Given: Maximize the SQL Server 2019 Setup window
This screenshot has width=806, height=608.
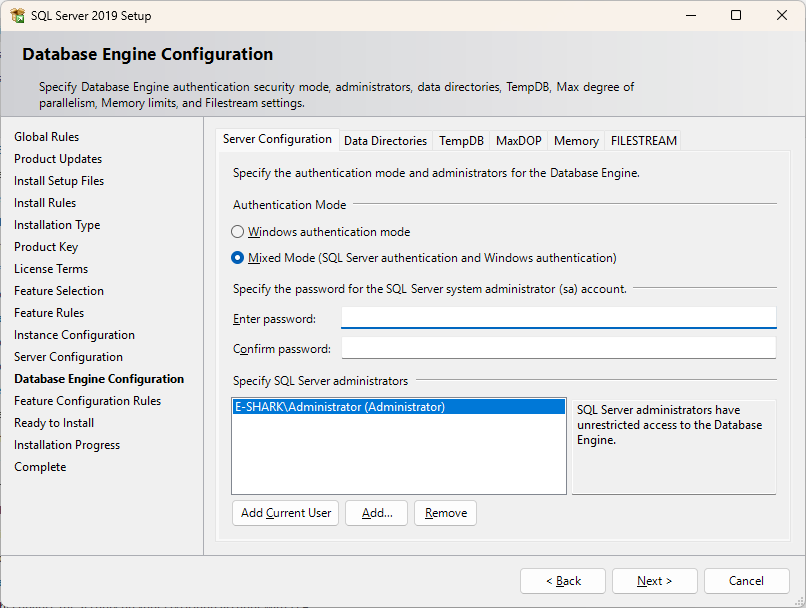Looking at the screenshot, I should 736,15.
